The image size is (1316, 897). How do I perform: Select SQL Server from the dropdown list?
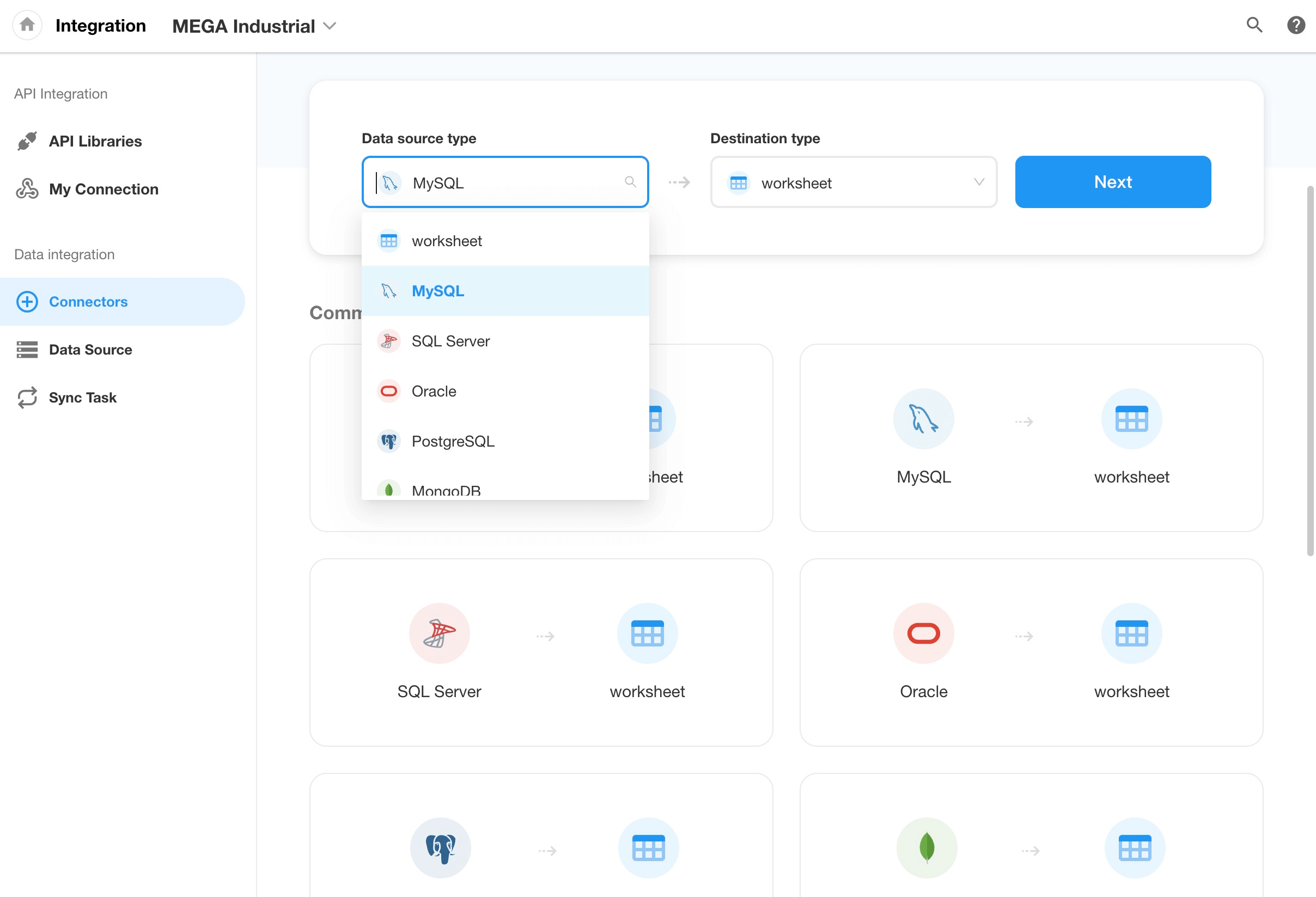pyautogui.click(x=450, y=341)
